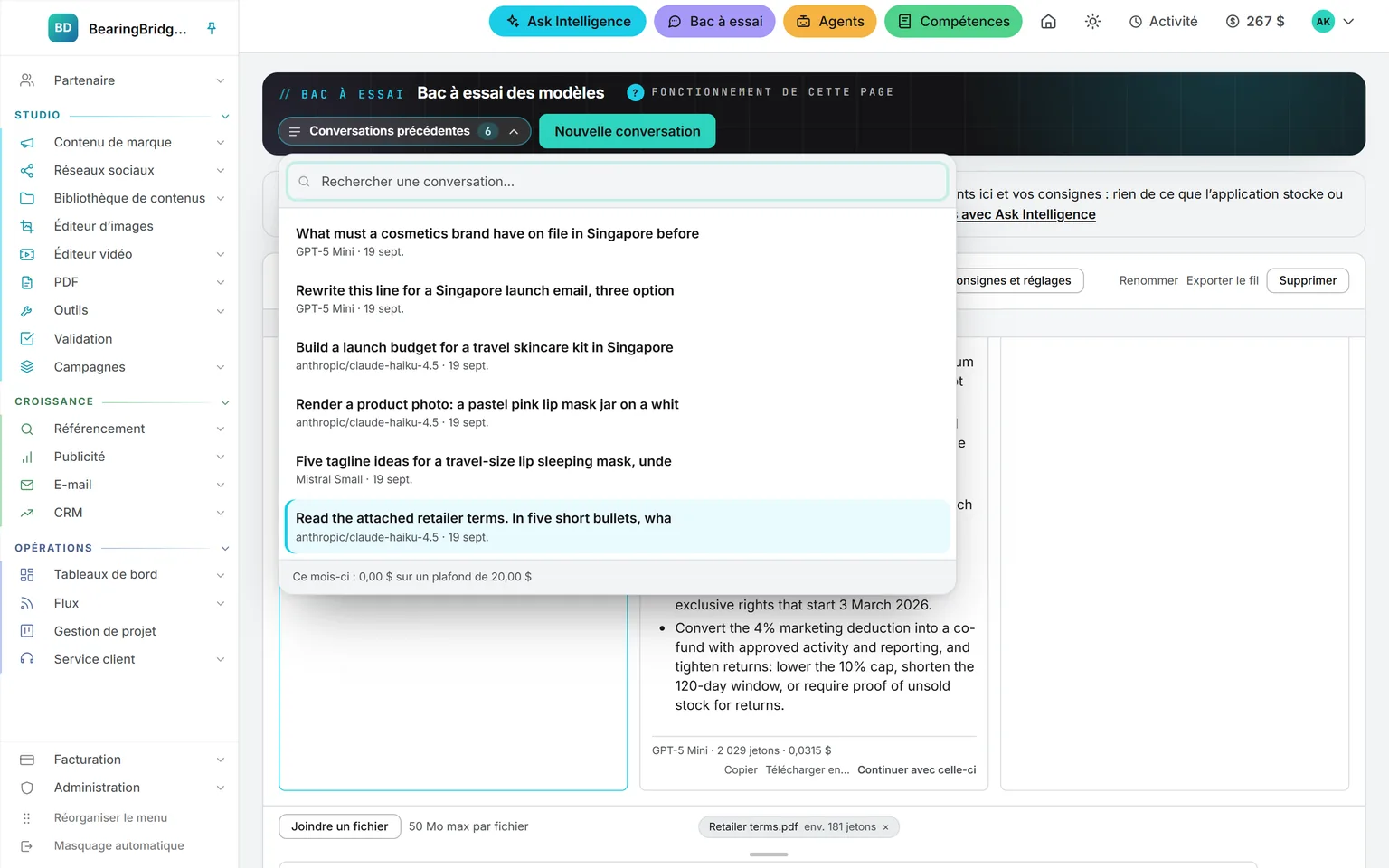
Task: Open the user account AK dropdown
Action: click(x=1334, y=22)
